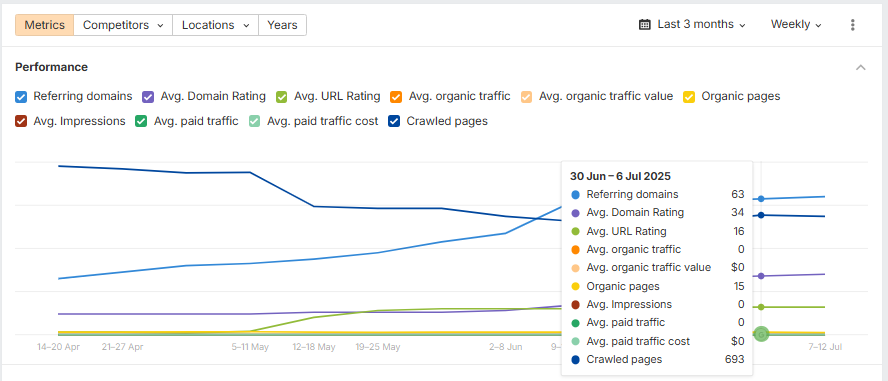
Task: Click the Crawled pages data point on chart
Action: pos(761,215)
